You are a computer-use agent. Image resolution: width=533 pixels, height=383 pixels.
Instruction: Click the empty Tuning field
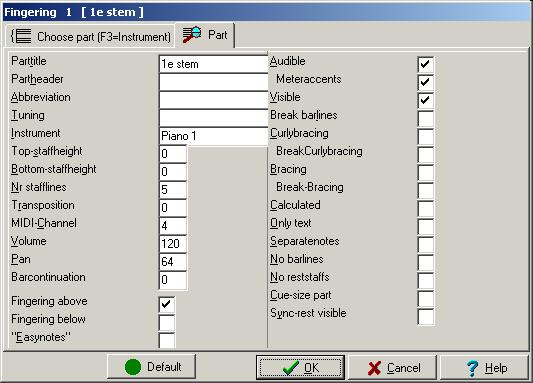pos(213,118)
